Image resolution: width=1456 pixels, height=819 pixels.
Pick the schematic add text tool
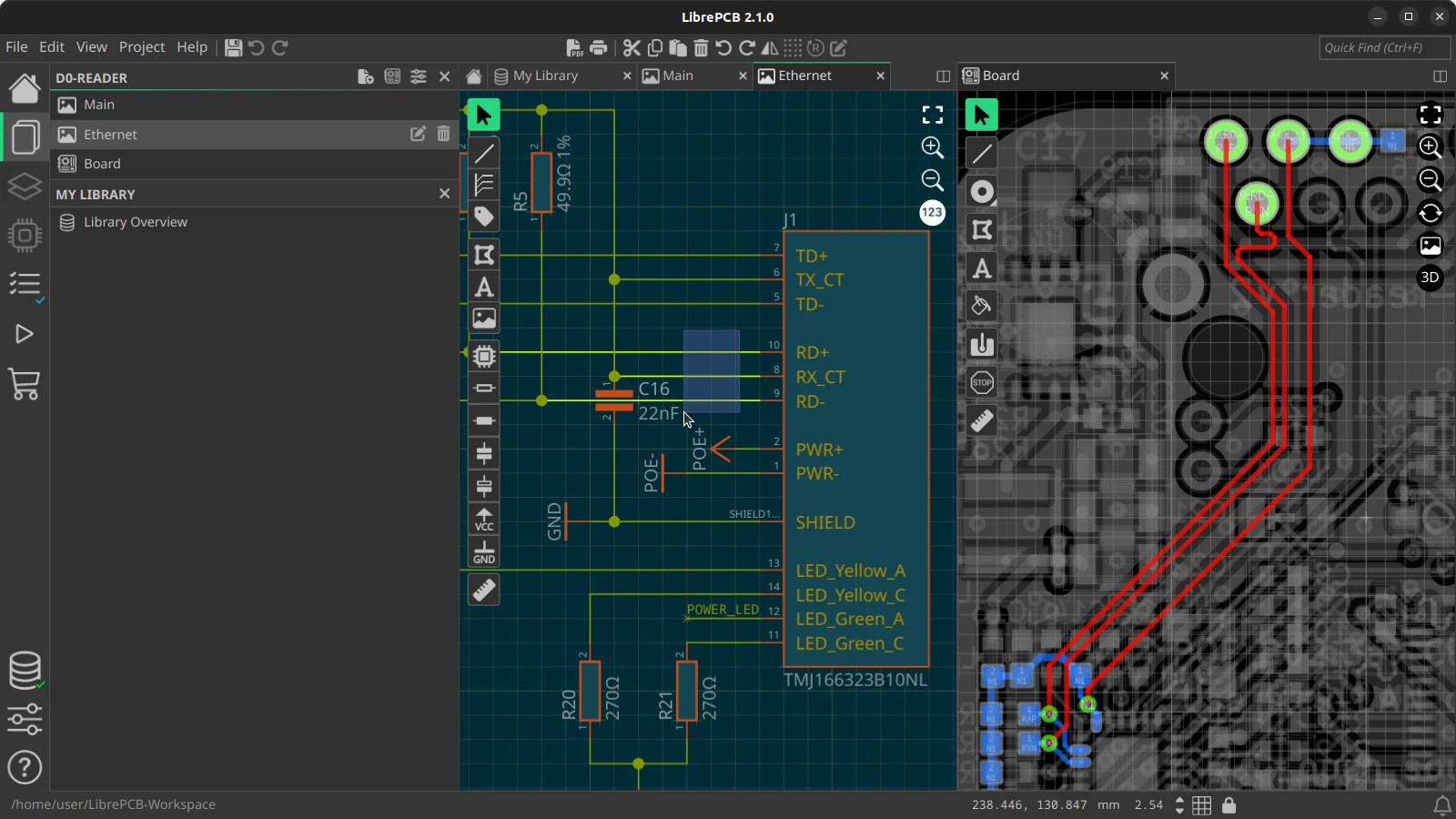(x=484, y=288)
